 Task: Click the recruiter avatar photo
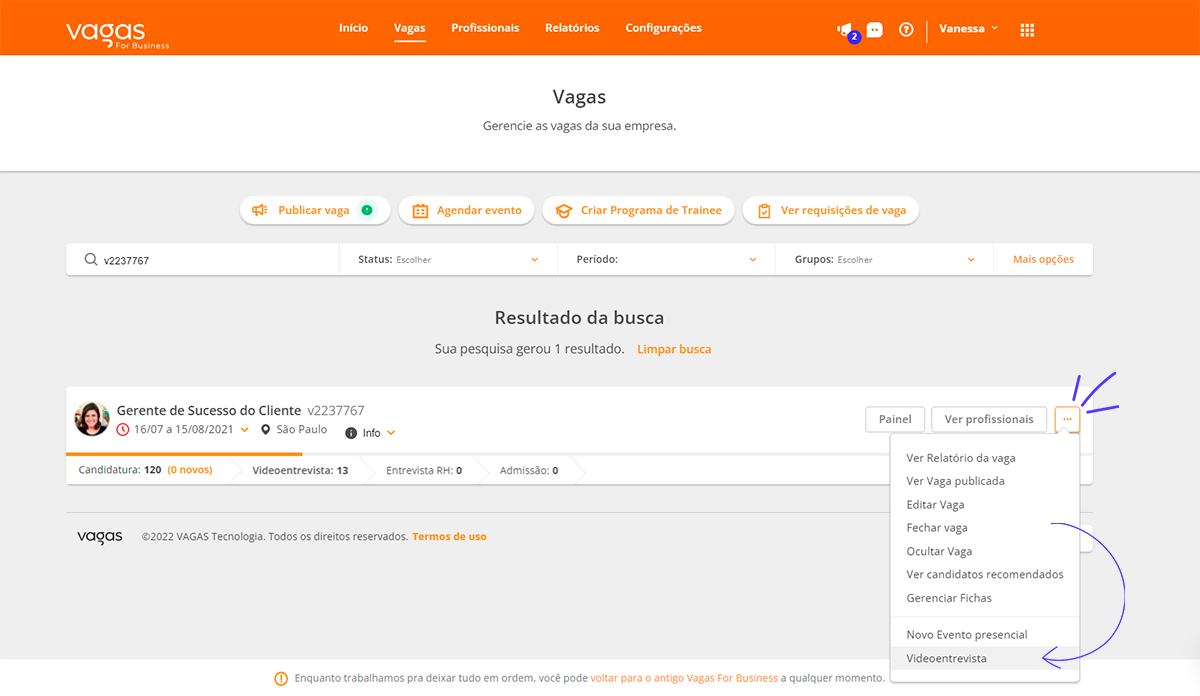pos(92,419)
